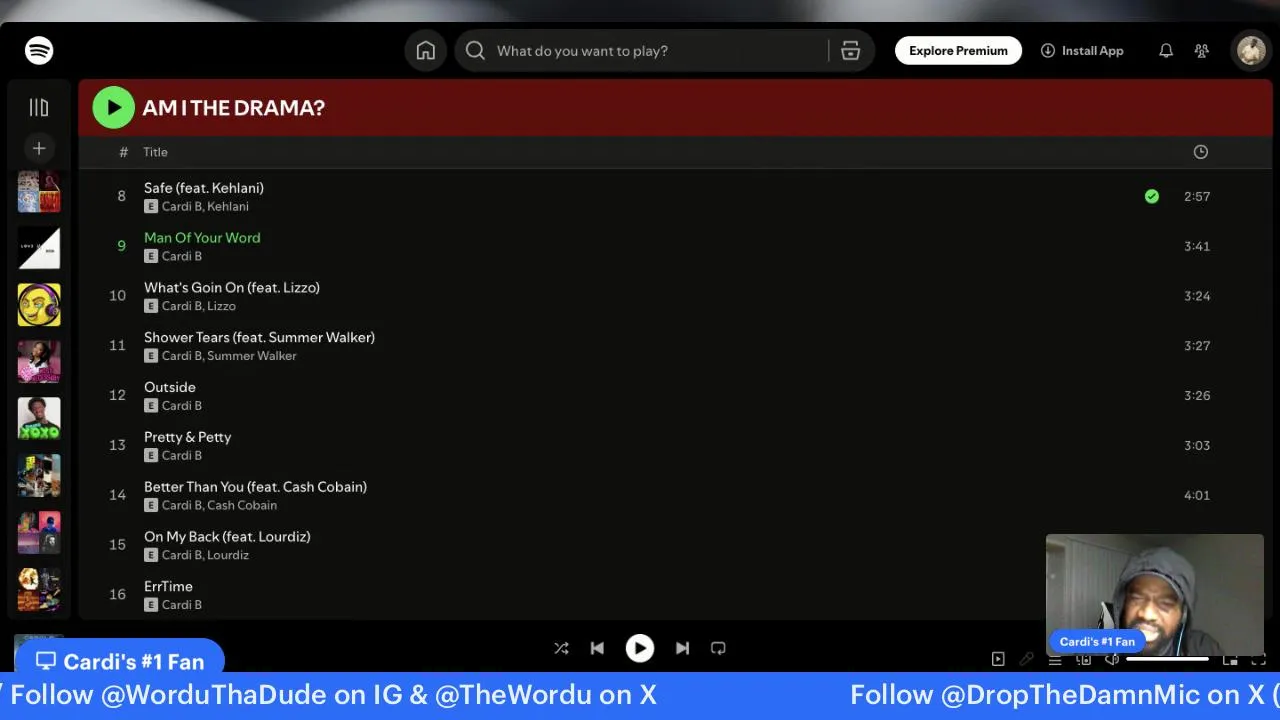
Task: Skip to the next track
Action: click(x=682, y=648)
